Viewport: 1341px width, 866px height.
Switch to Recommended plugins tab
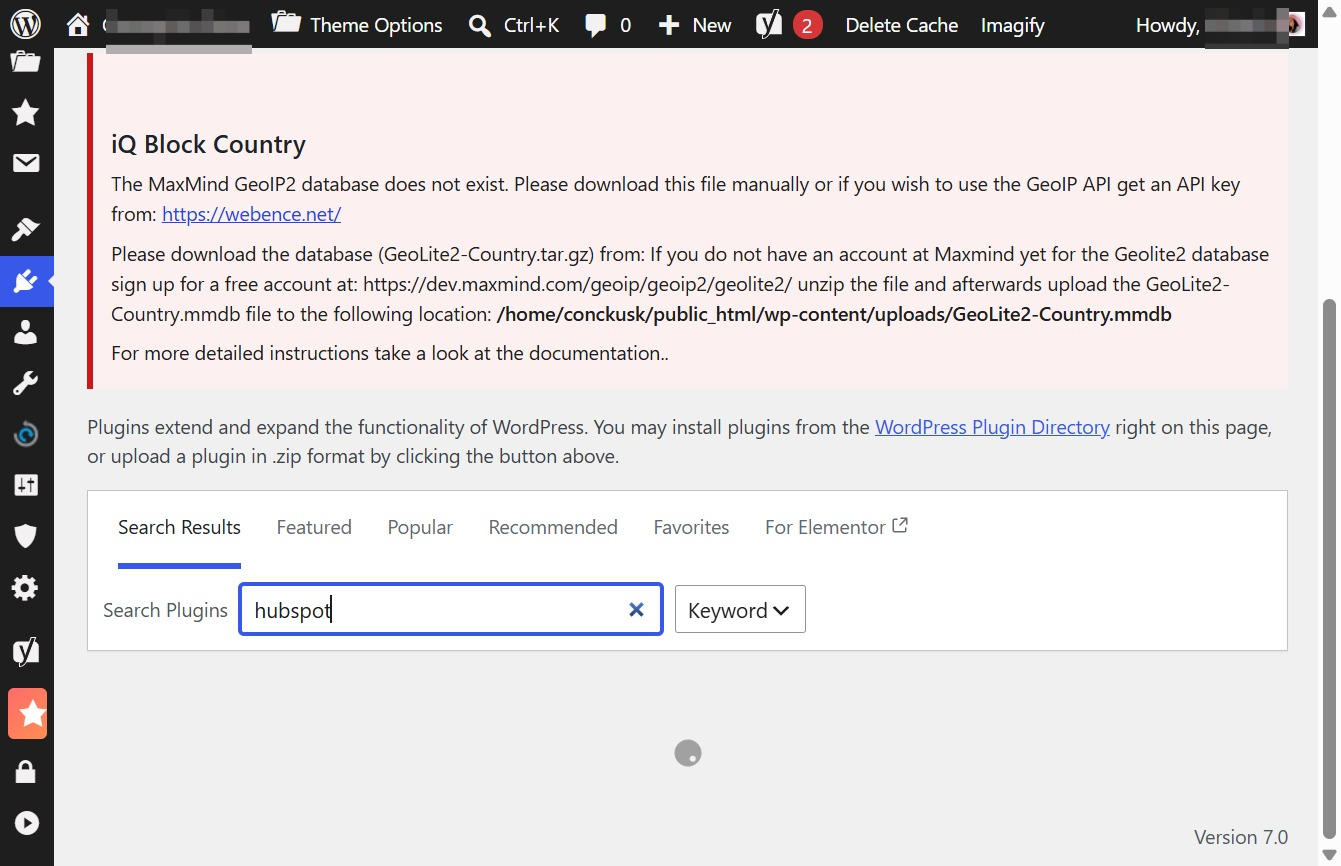(553, 527)
